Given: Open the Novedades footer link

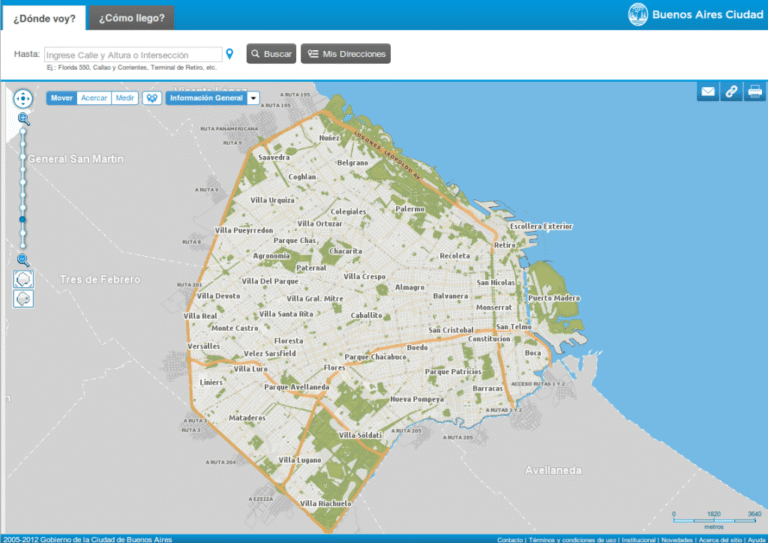Looking at the screenshot, I should coord(677,540).
